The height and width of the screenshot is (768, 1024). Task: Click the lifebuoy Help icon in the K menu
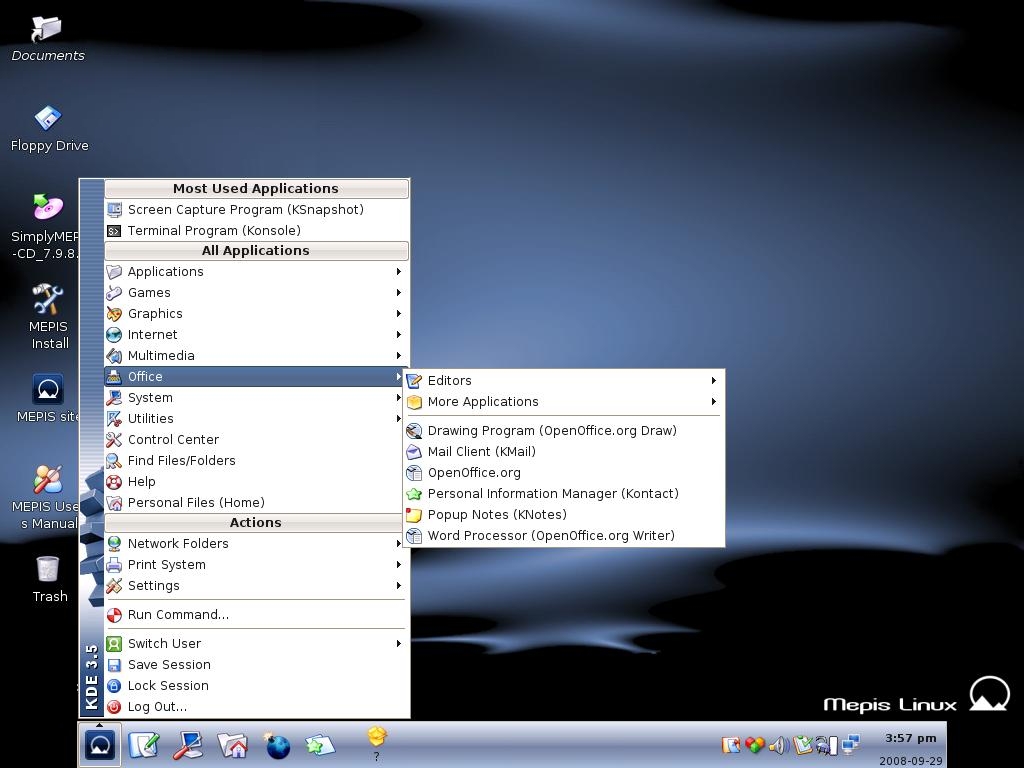[x=114, y=482]
